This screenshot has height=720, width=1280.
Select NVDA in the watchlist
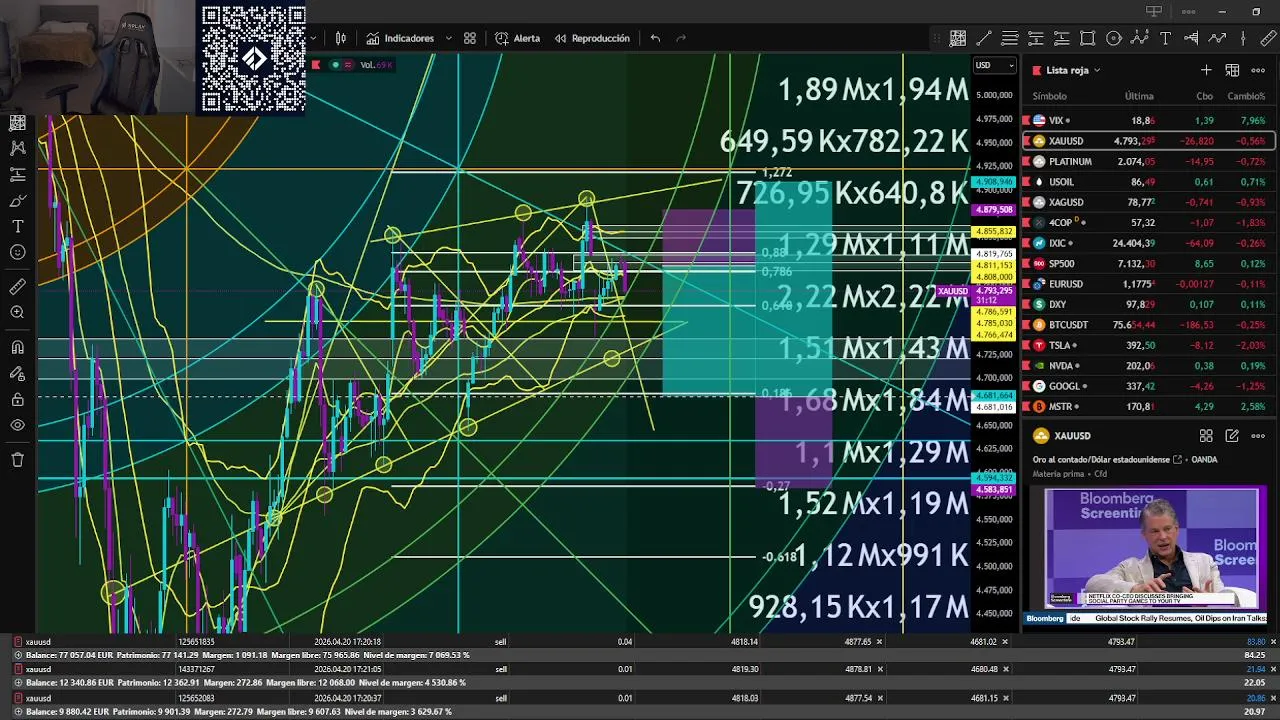1148,366
